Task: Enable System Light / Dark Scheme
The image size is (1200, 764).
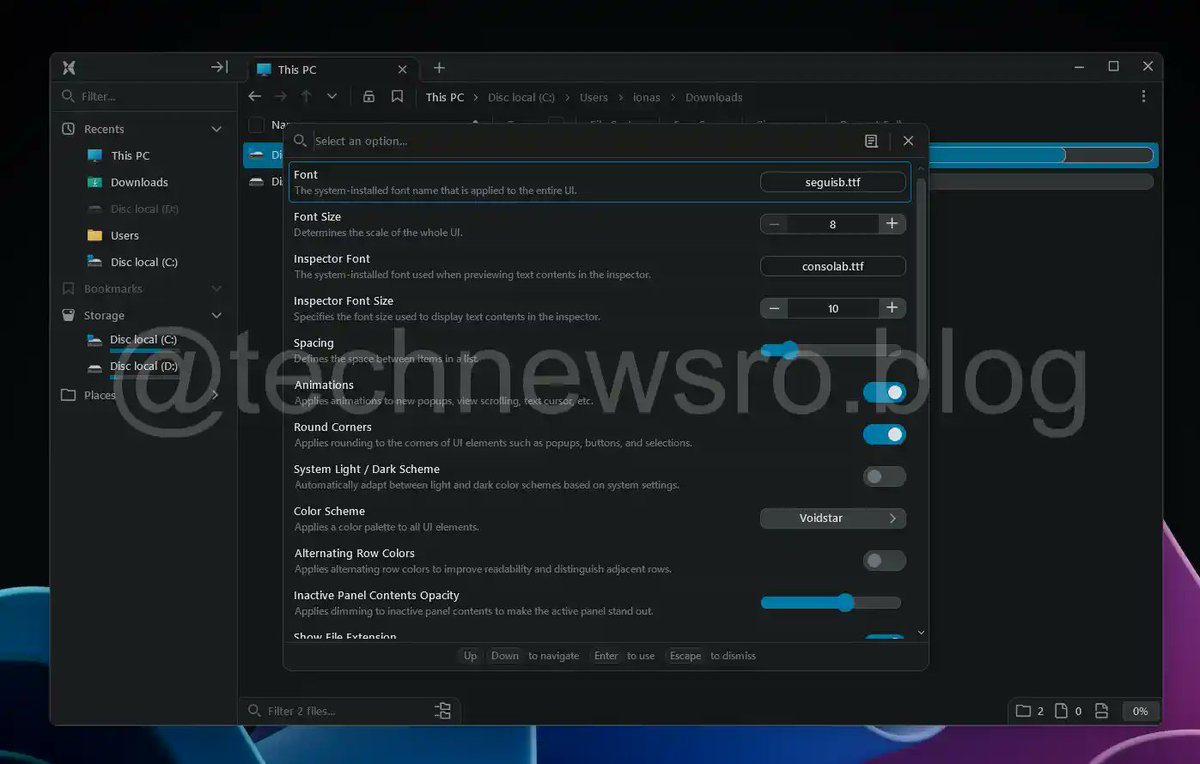Action: 884,476
